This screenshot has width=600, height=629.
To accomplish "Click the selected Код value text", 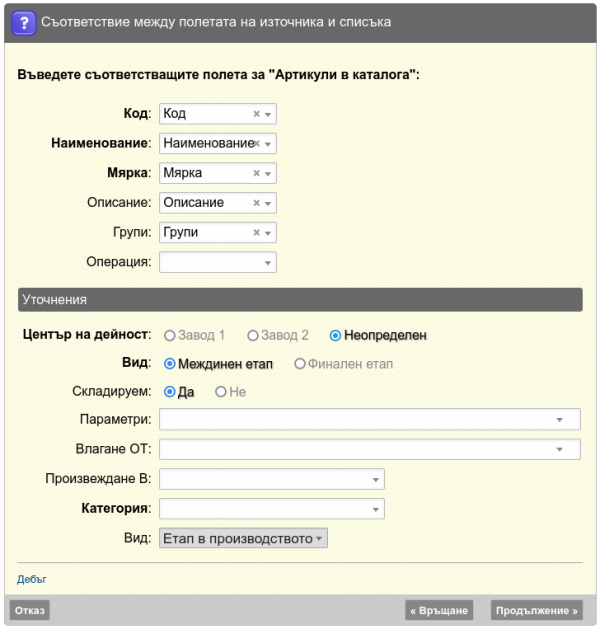I will 175,114.
